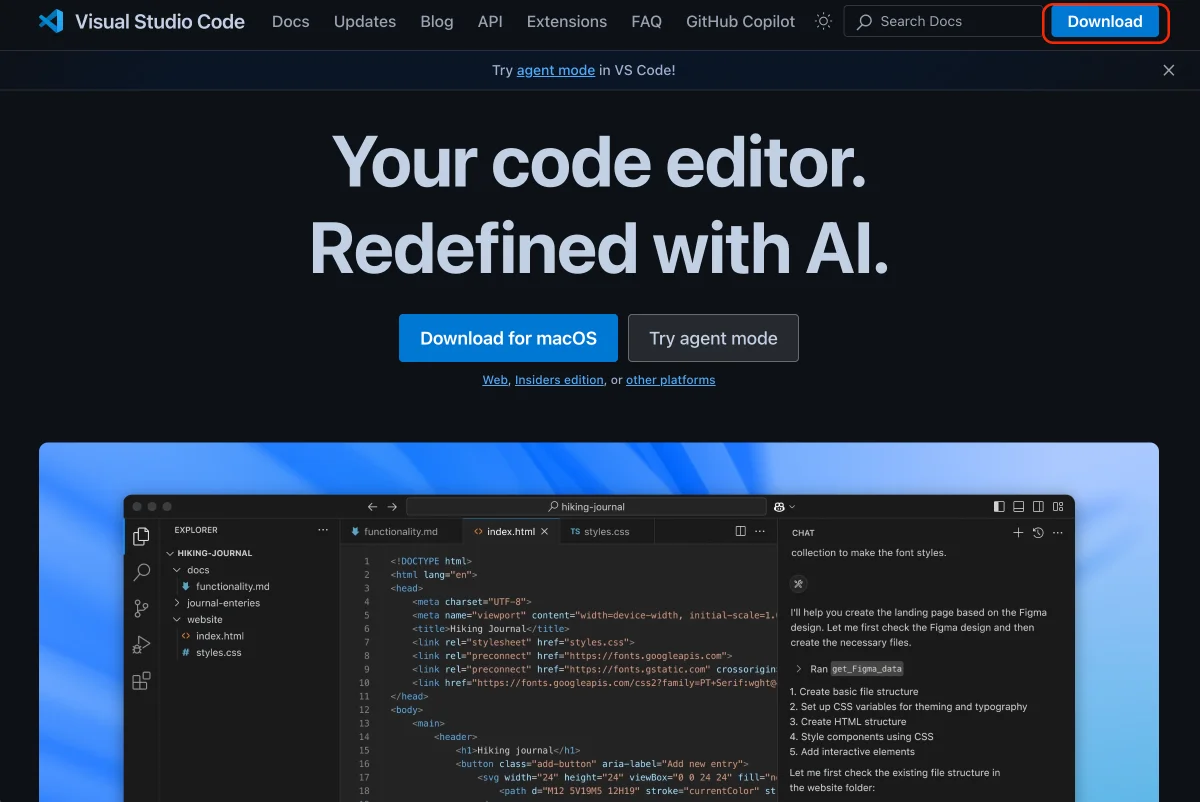Click the forward arrow in editor title bar
Viewport: 1200px width, 802px height.
(392, 507)
